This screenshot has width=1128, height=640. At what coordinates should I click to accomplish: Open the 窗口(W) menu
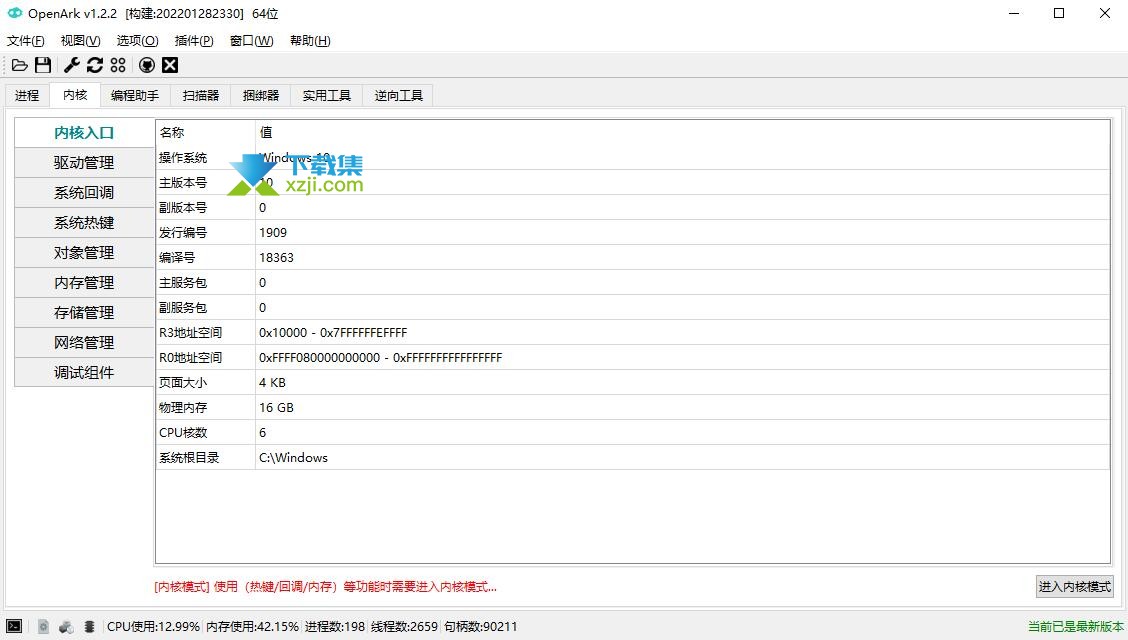[x=252, y=41]
